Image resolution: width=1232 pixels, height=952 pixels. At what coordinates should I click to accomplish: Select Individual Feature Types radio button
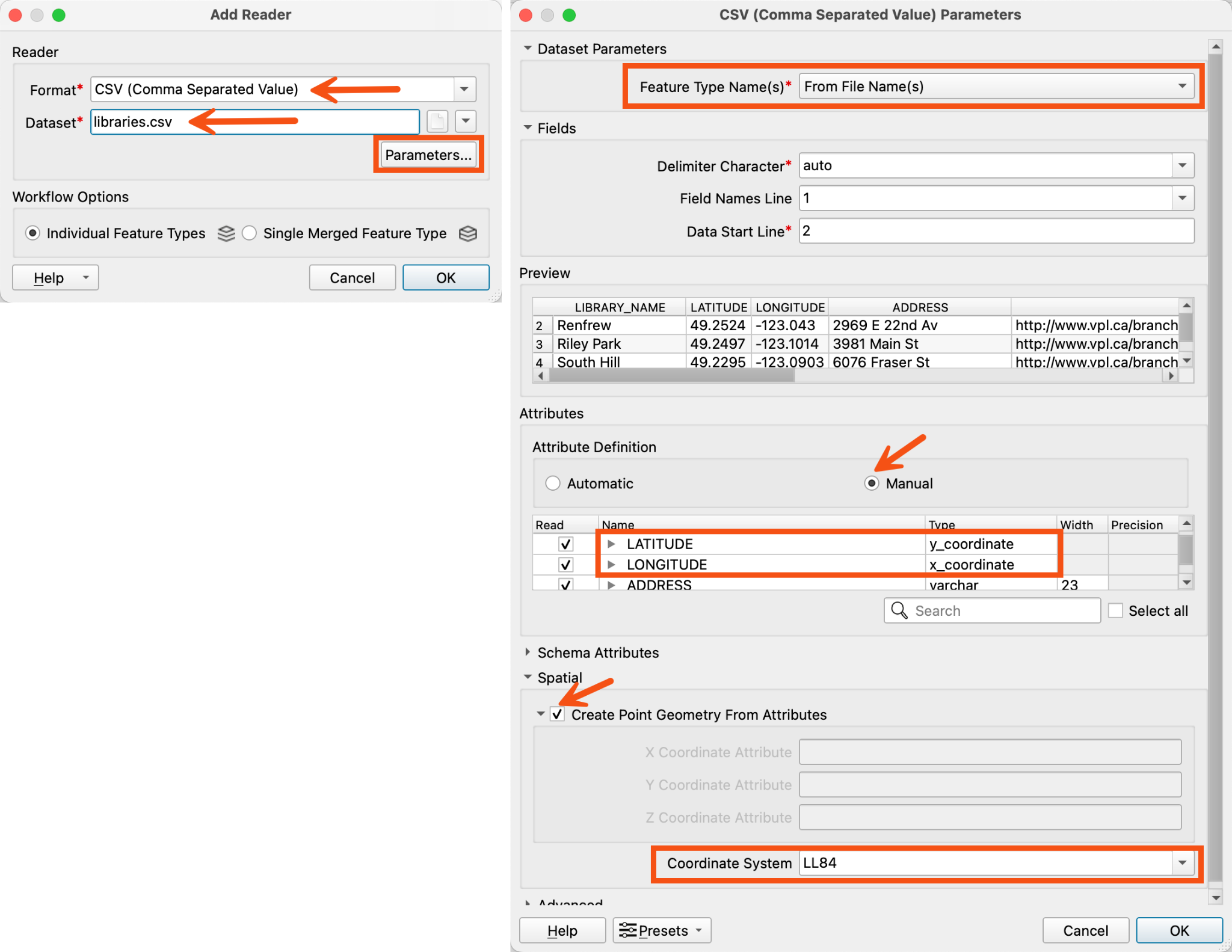[32, 233]
